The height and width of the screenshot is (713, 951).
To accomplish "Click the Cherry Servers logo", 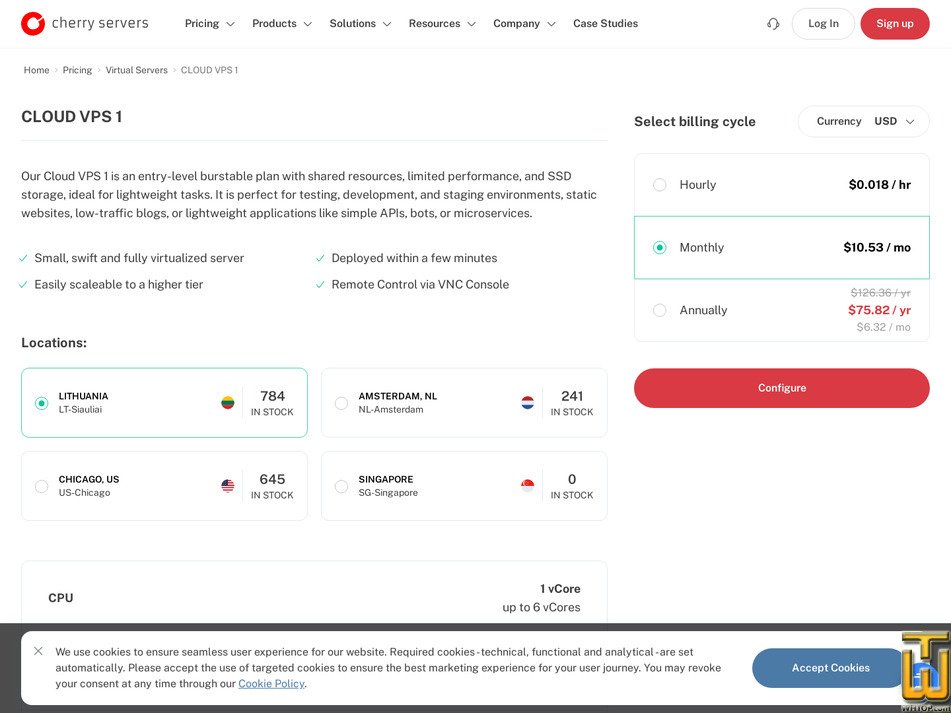I will click(85, 24).
